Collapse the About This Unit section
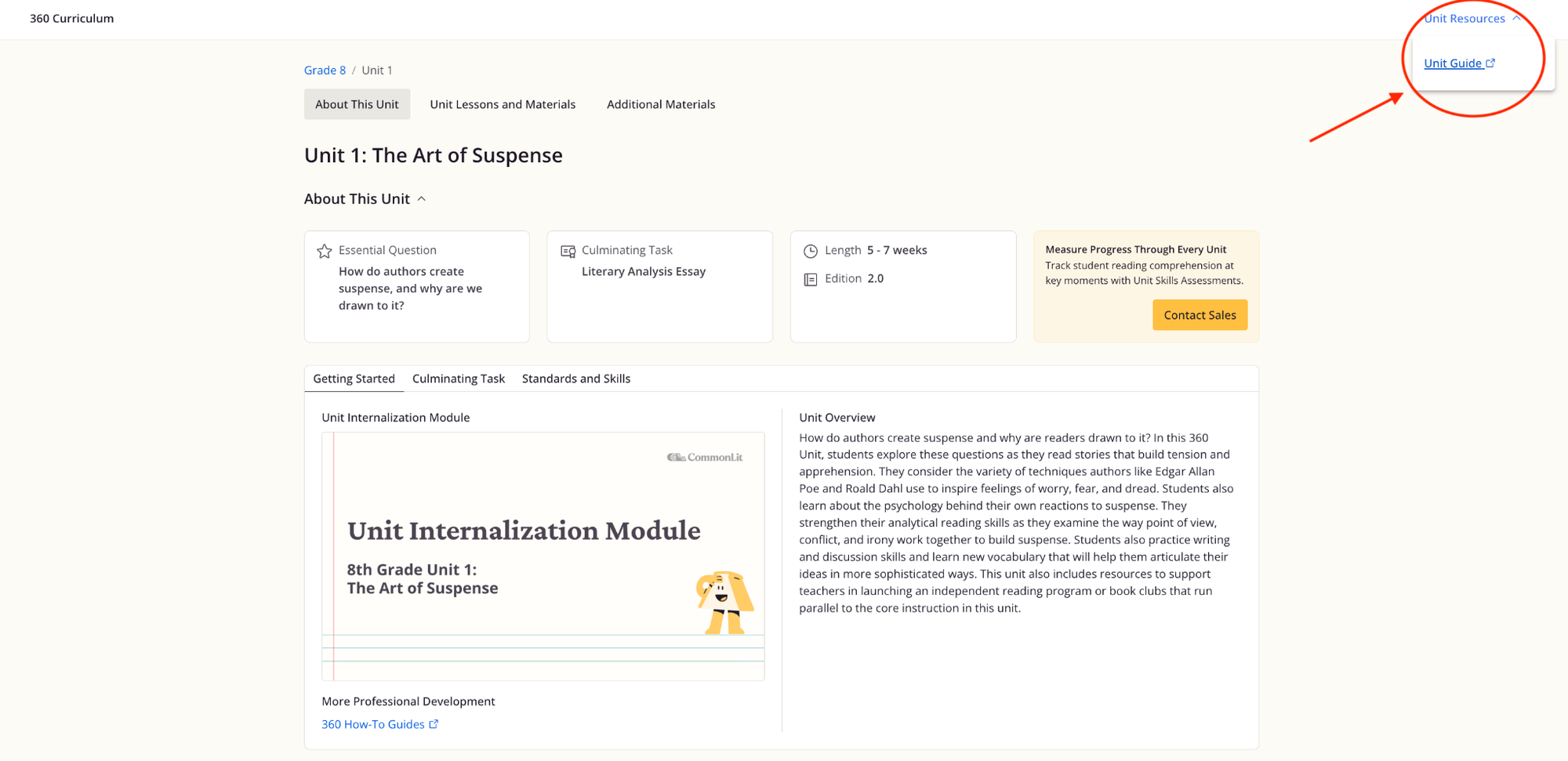 point(422,199)
